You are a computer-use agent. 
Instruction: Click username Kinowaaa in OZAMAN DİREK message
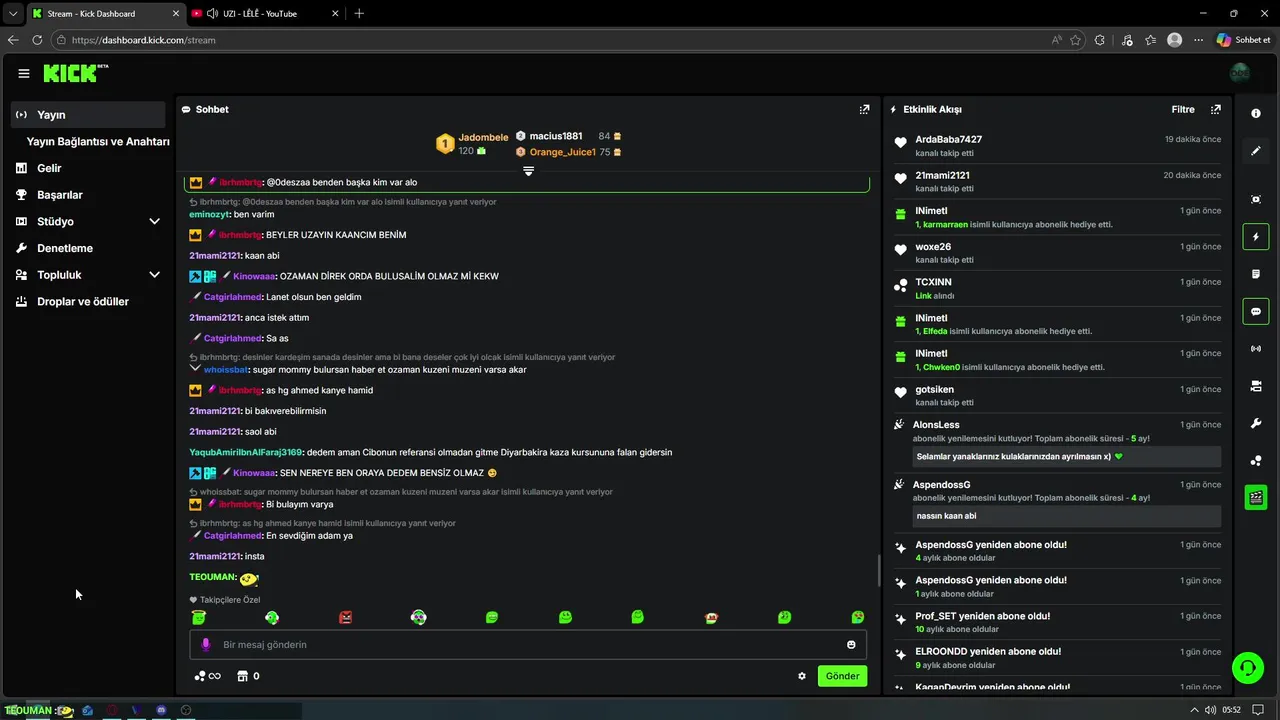coord(255,276)
